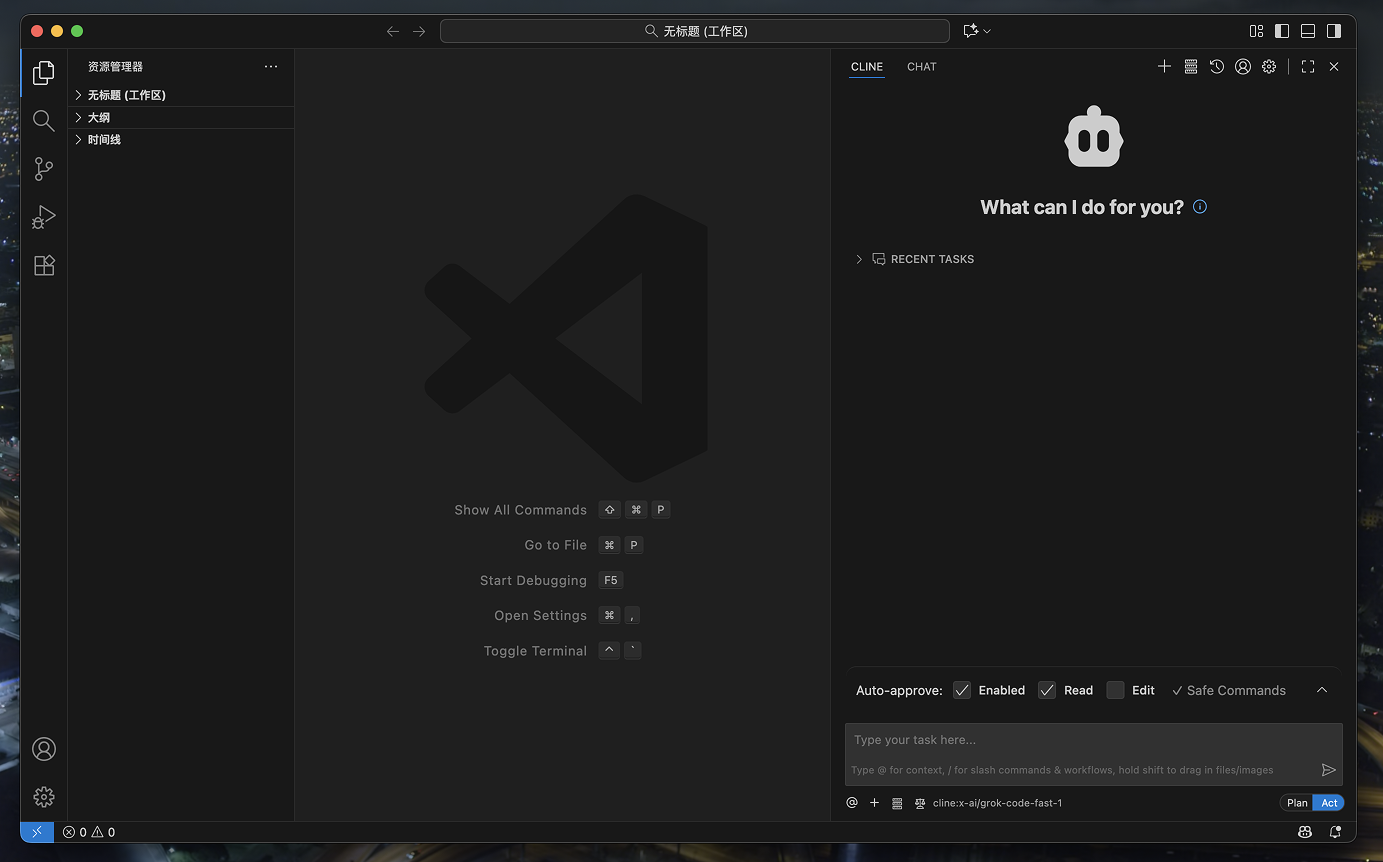
Task: Switch to Plan mode
Action: pyautogui.click(x=1297, y=803)
